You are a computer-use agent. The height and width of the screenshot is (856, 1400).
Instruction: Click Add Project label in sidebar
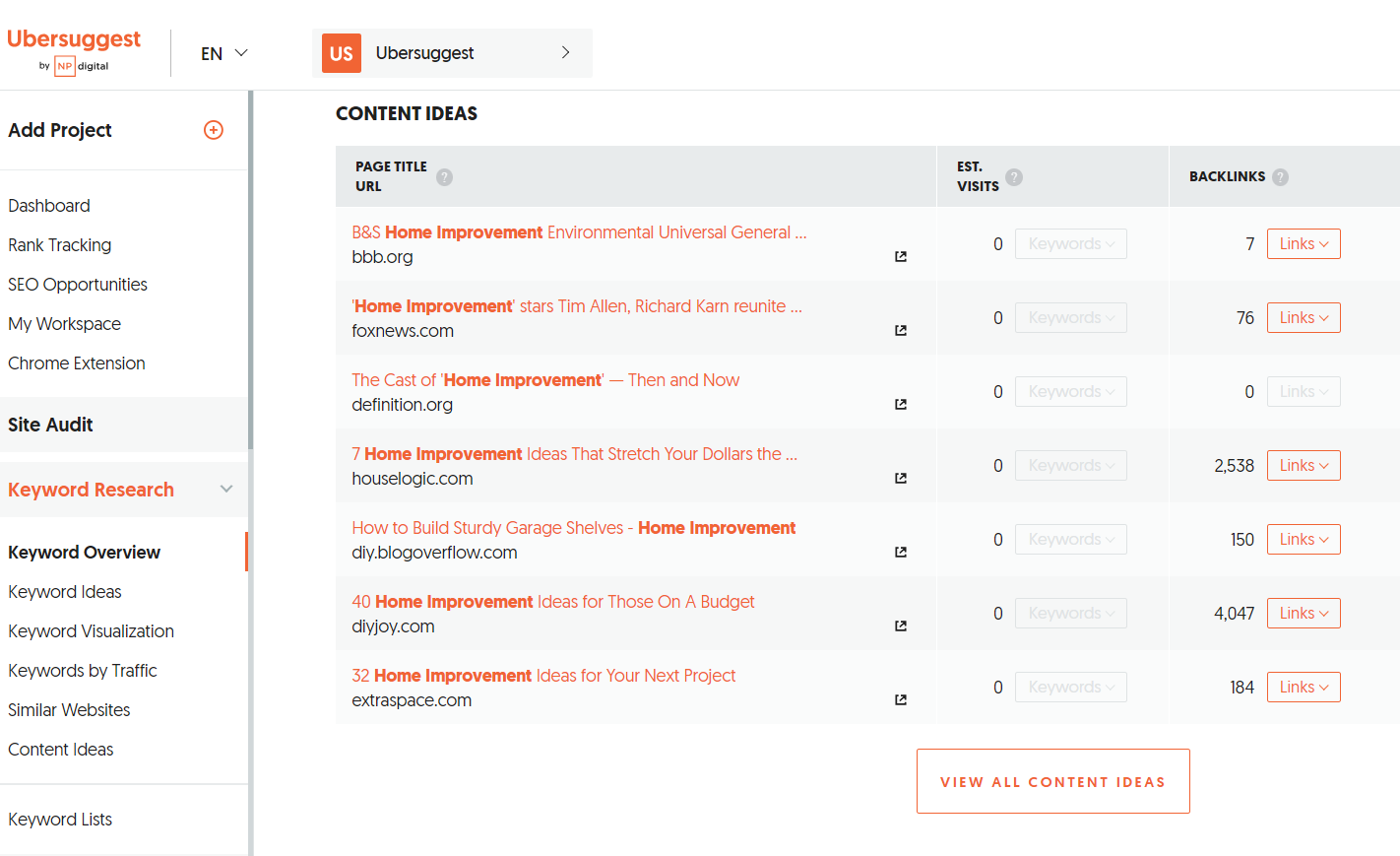60,130
